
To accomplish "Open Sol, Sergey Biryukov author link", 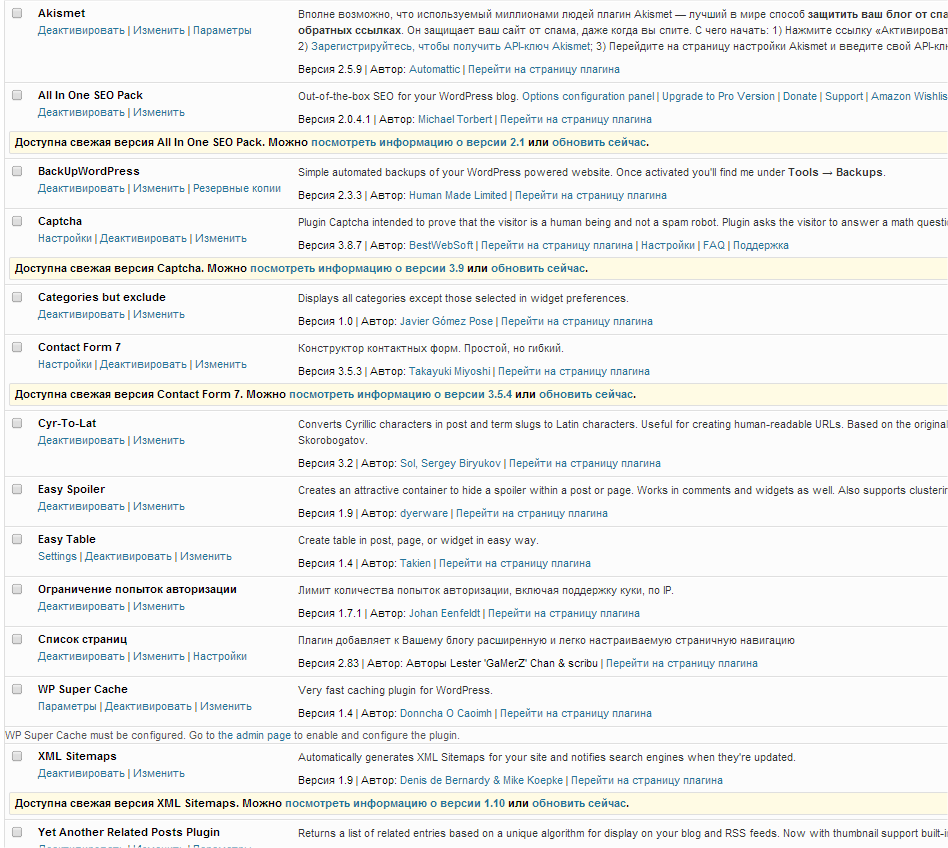I will coord(450,464).
